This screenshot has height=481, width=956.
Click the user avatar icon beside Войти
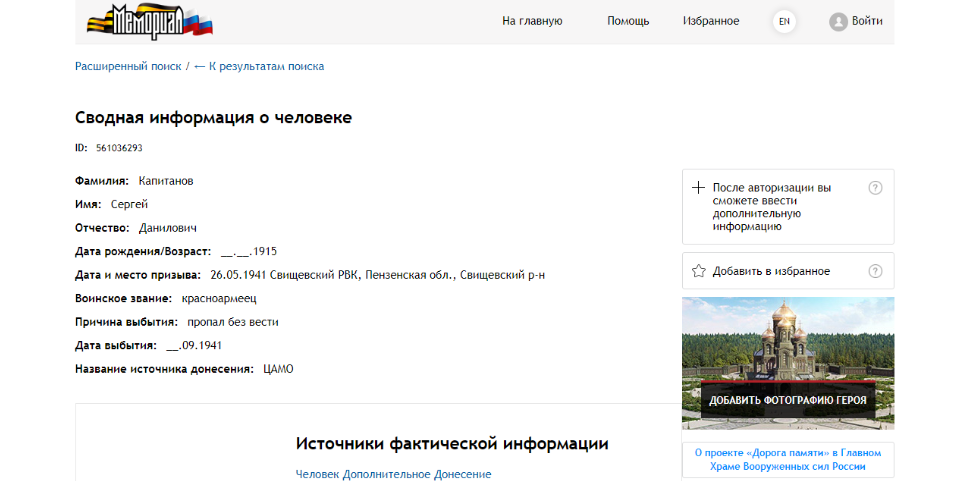coord(838,22)
